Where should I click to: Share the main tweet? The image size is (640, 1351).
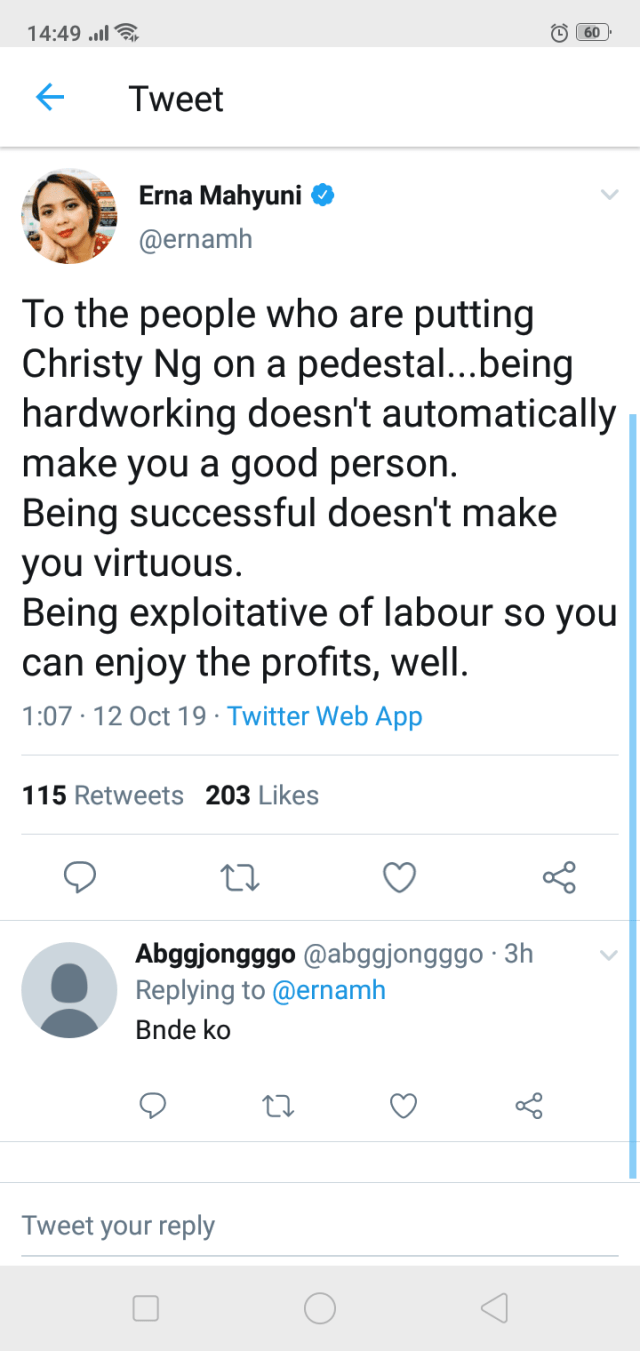558,878
